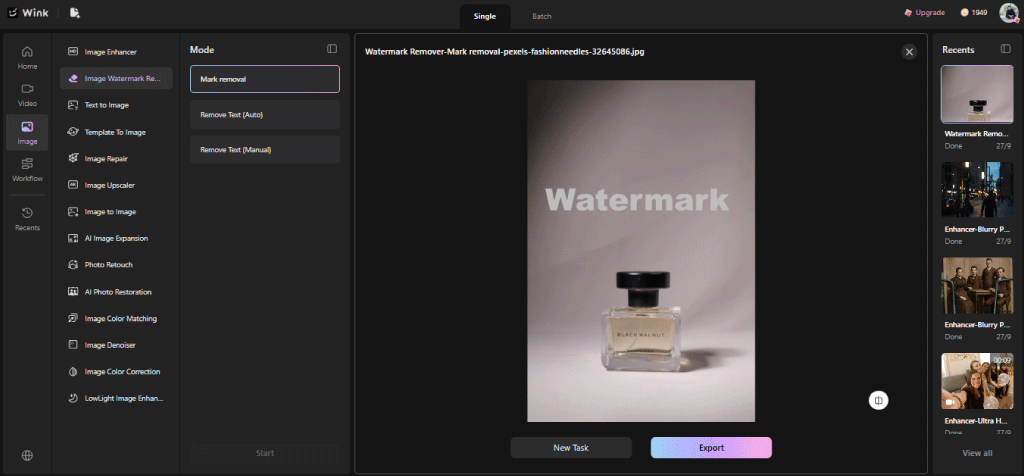The height and width of the screenshot is (476, 1024).
Task: Select Remove Text (Auto) mode
Action: 265,115
